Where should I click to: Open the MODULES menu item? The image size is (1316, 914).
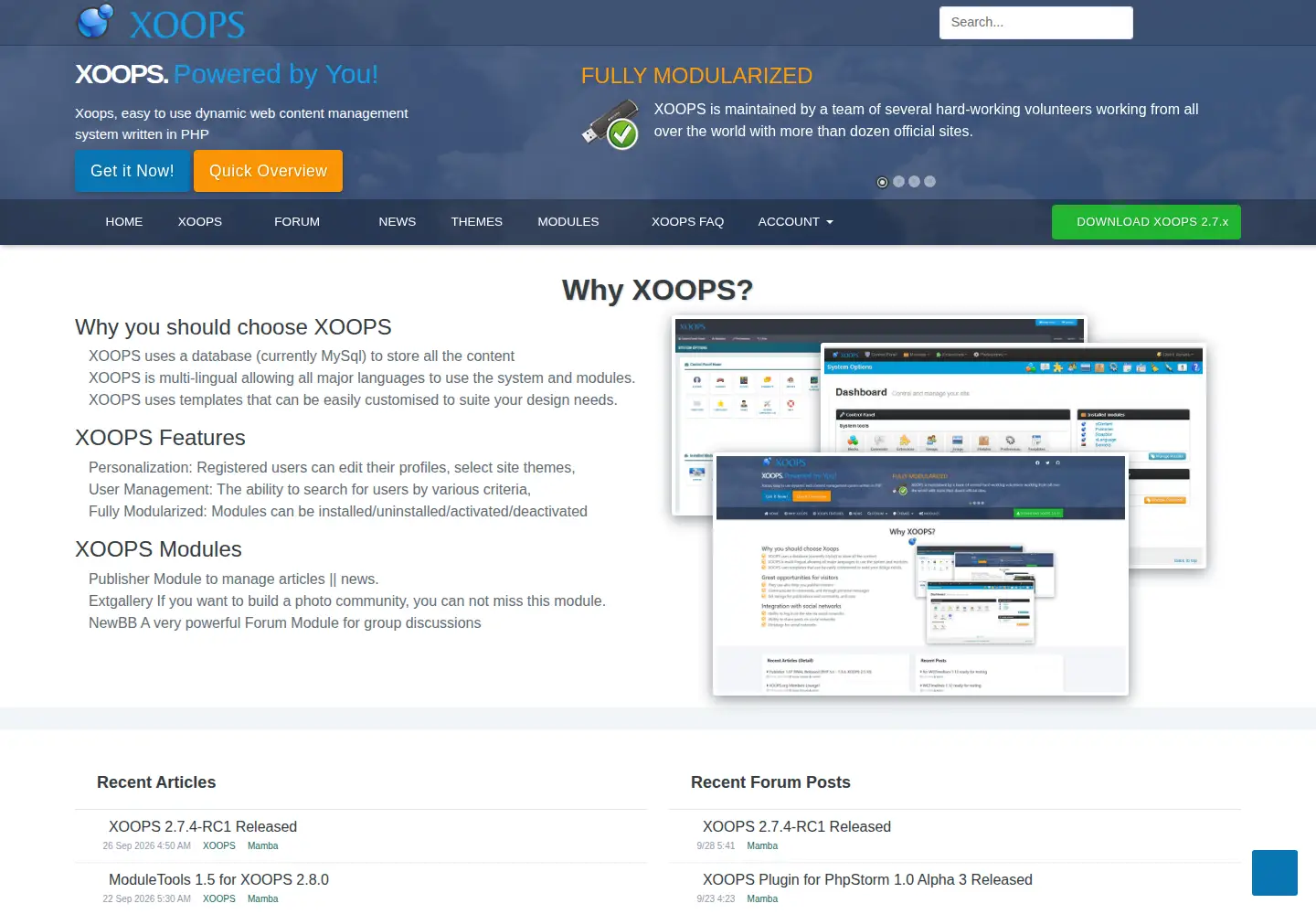click(568, 222)
